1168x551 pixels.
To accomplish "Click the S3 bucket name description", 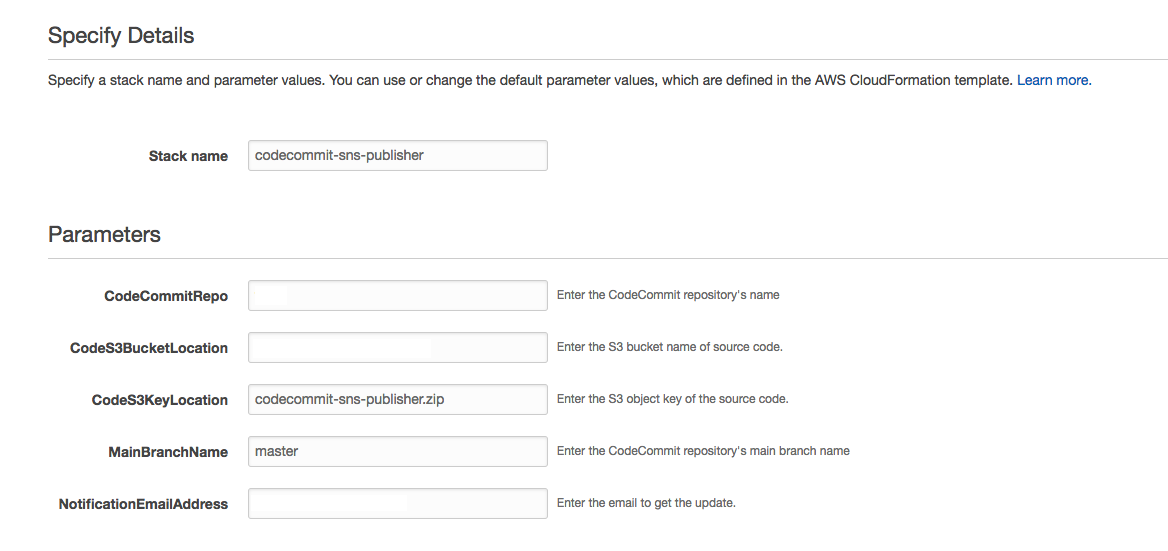I will pos(669,347).
